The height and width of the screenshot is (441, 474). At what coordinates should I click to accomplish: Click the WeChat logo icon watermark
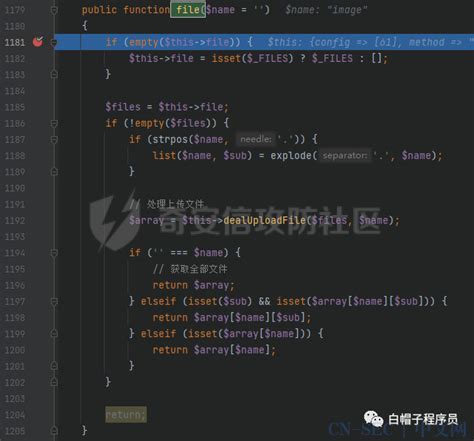[x=374, y=419]
